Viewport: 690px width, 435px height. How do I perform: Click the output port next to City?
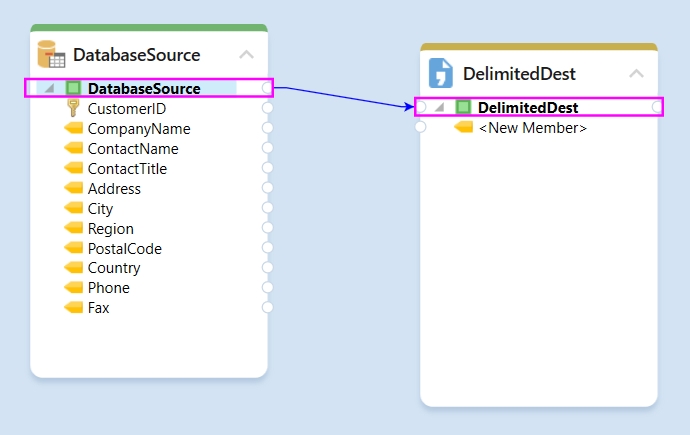point(267,208)
